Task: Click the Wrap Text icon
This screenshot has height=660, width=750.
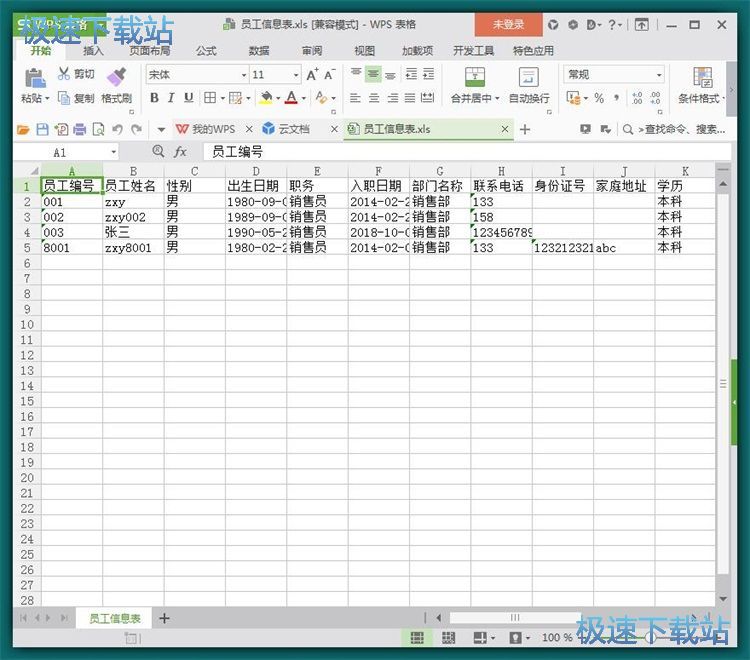Action: click(529, 77)
